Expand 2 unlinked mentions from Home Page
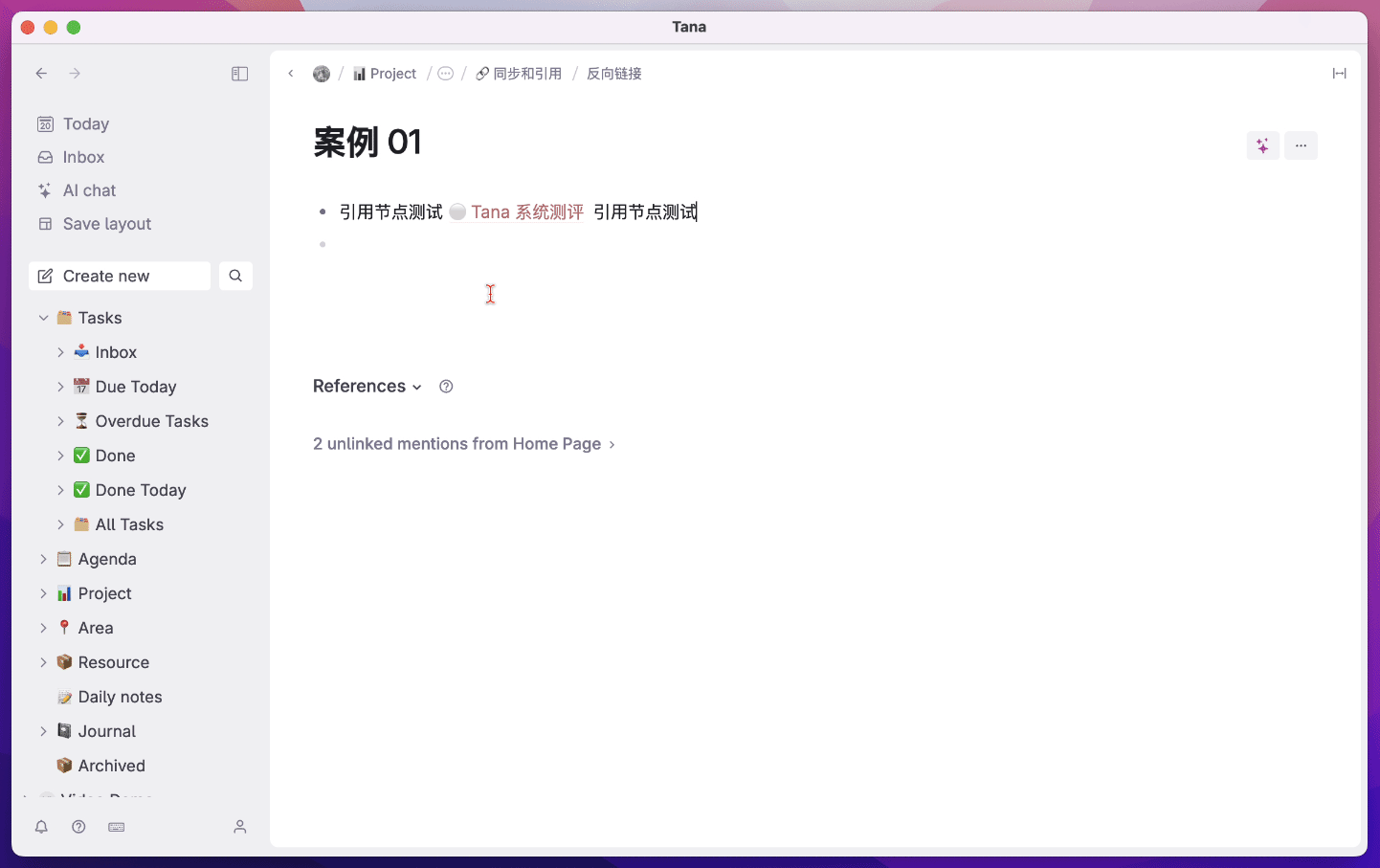 click(463, 444)
